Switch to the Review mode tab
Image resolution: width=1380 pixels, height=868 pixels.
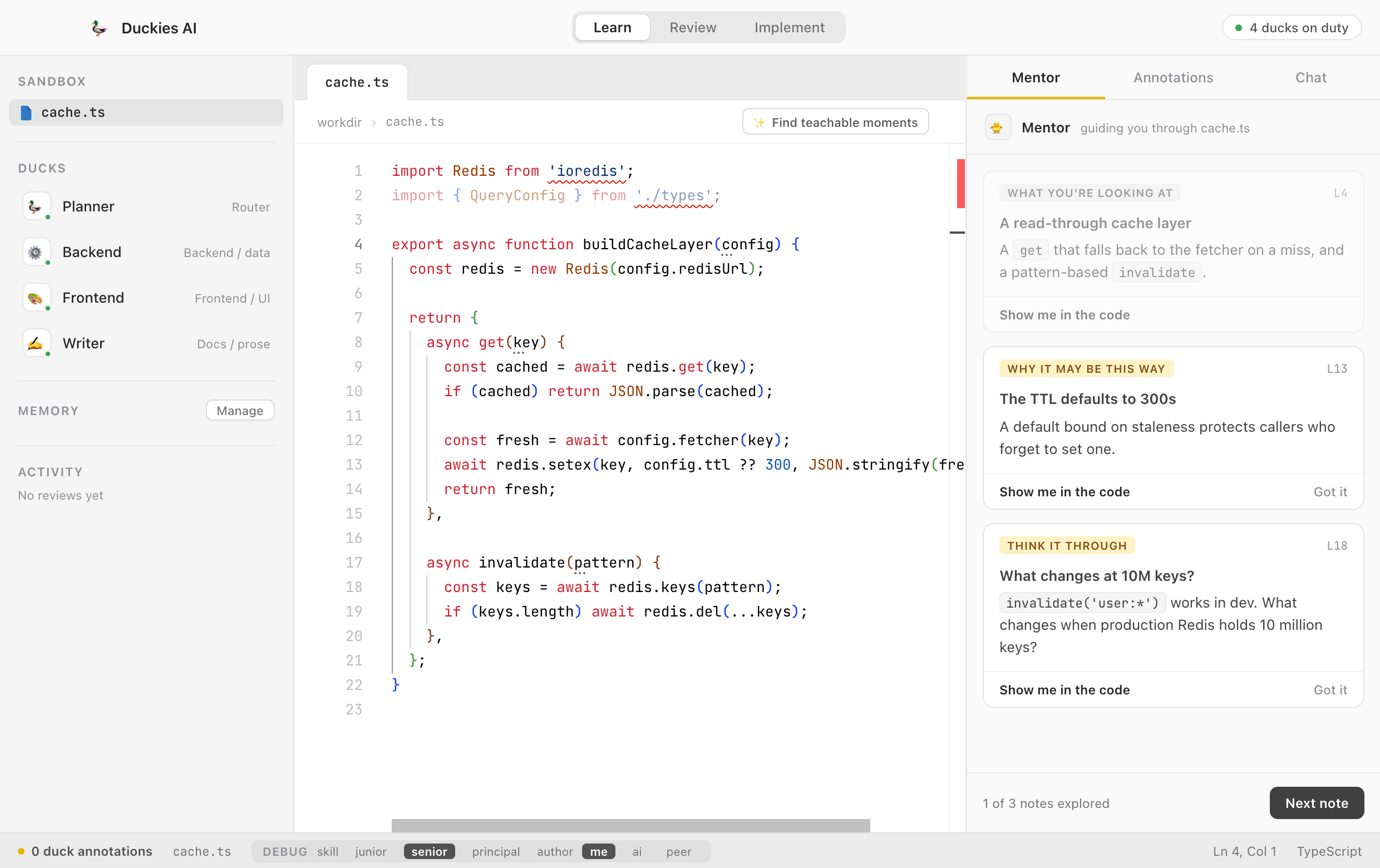(x=692, y=27)
